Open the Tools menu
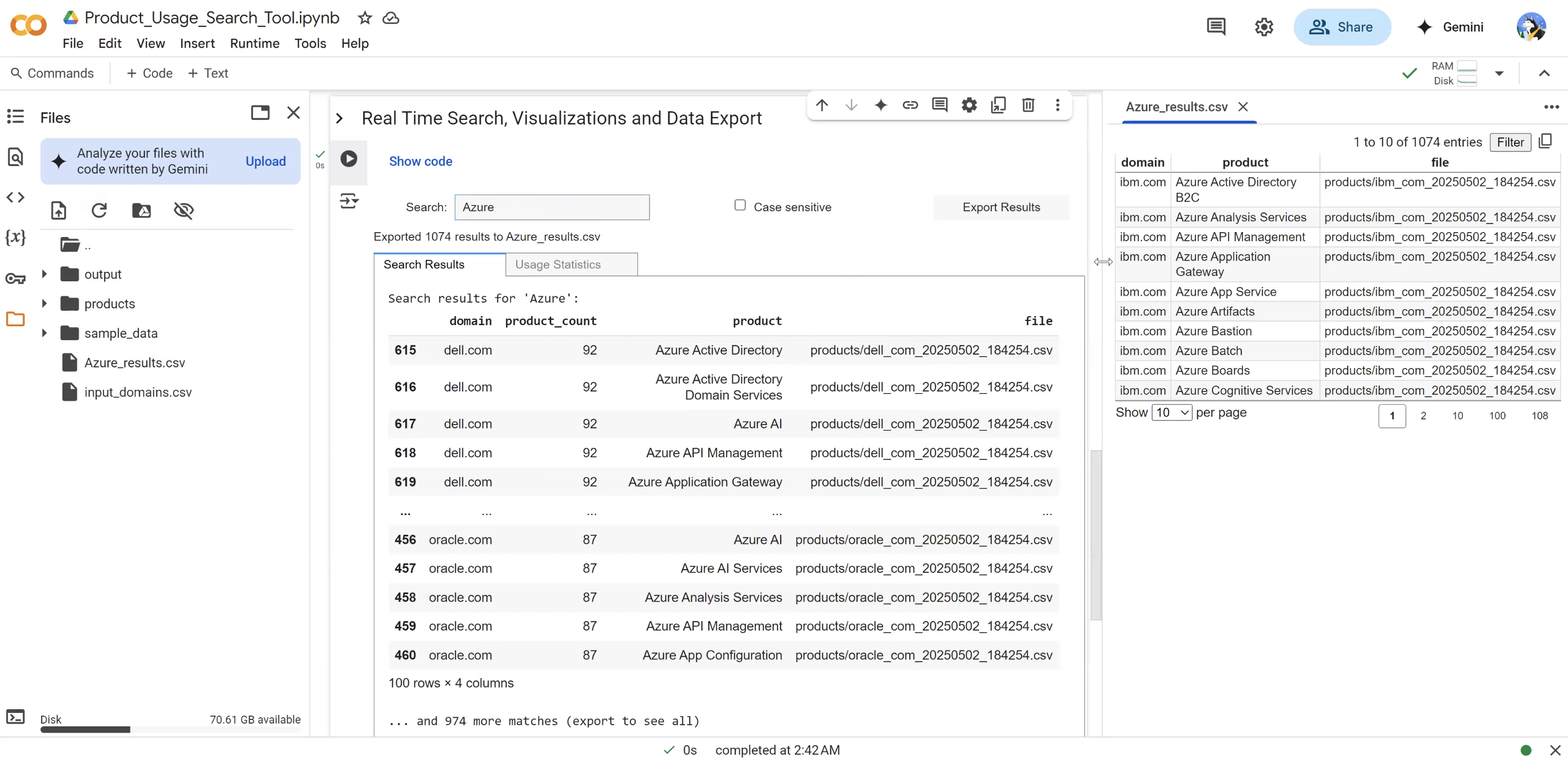 coord(310,43)
